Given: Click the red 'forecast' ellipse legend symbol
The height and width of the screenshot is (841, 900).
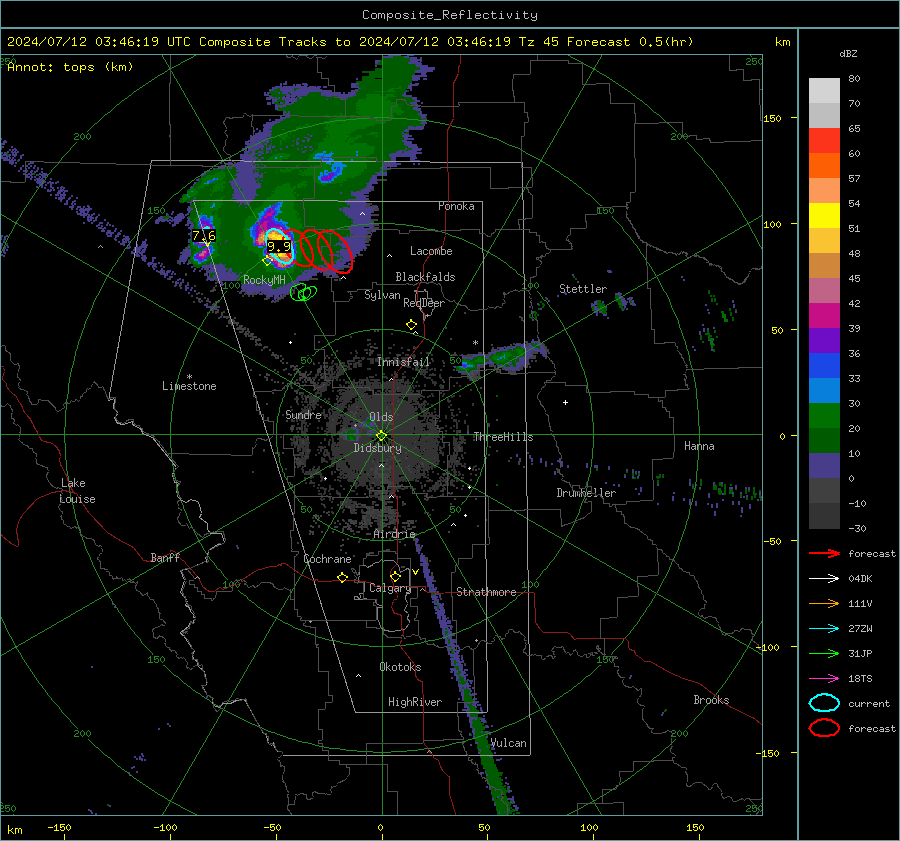Looking at the screenshot, I should (824, 728).
